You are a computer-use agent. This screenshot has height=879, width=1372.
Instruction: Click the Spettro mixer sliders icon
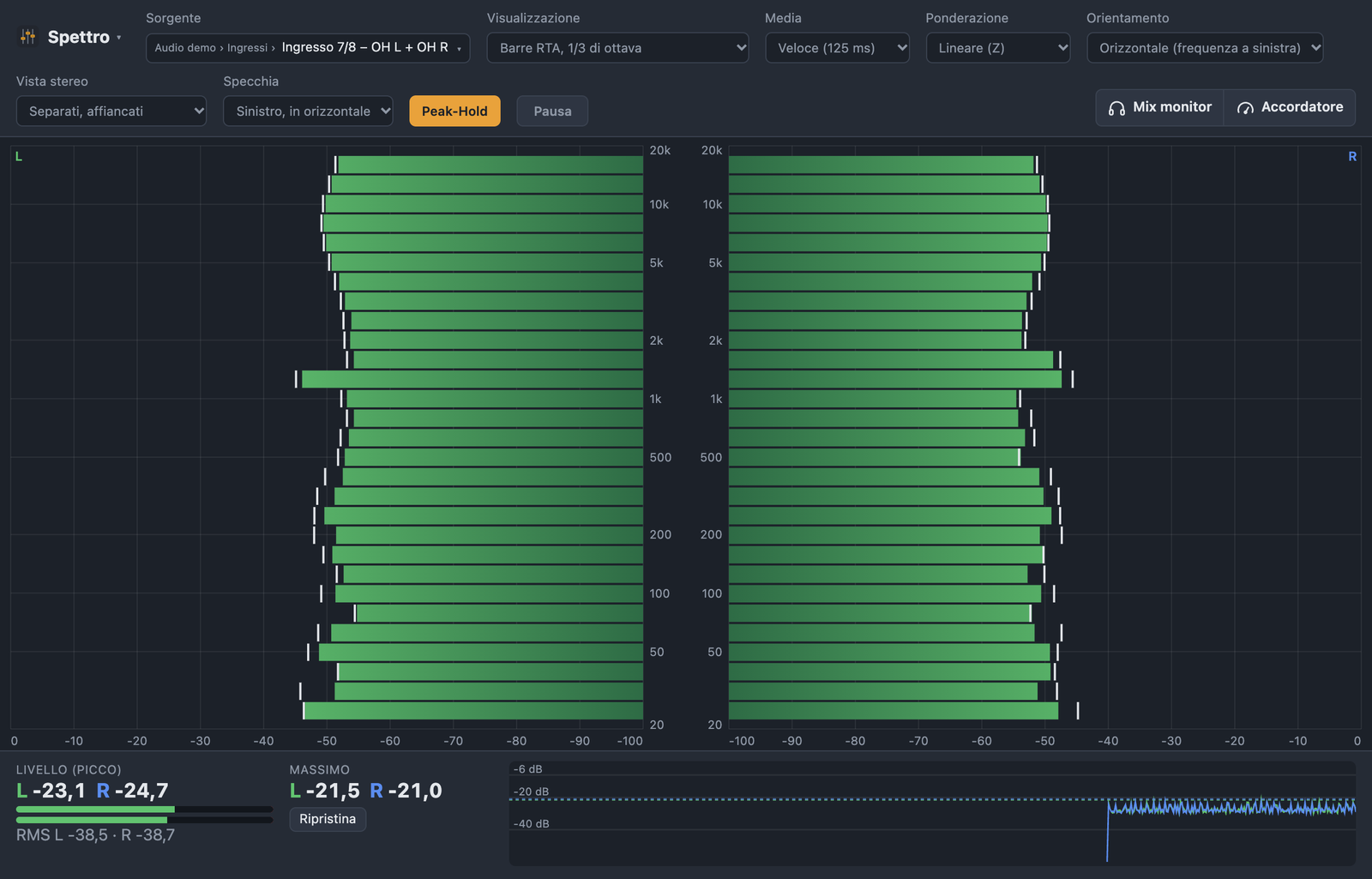click(28, 36)
